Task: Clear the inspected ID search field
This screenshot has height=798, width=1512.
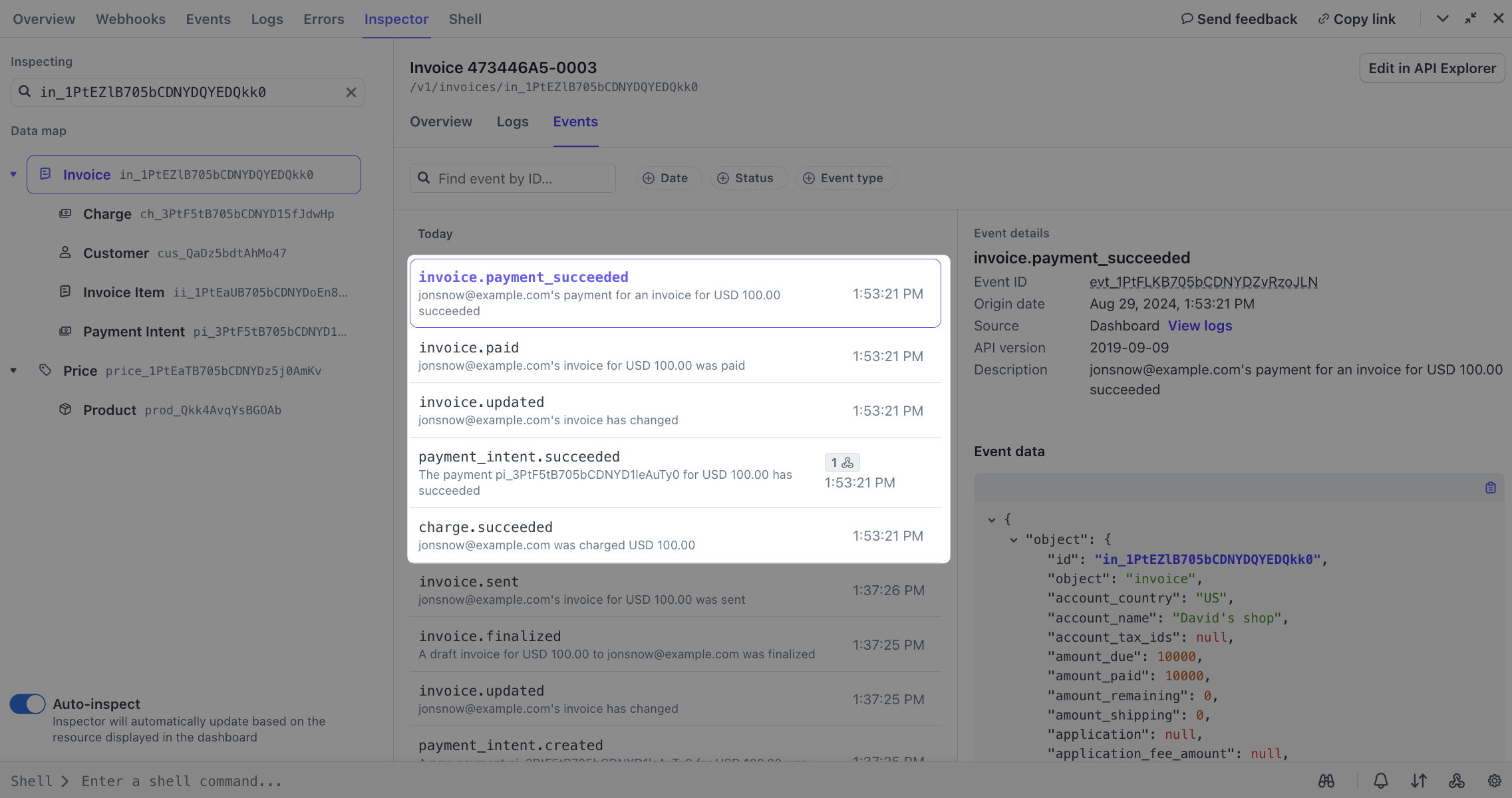Action: (351, 92)
